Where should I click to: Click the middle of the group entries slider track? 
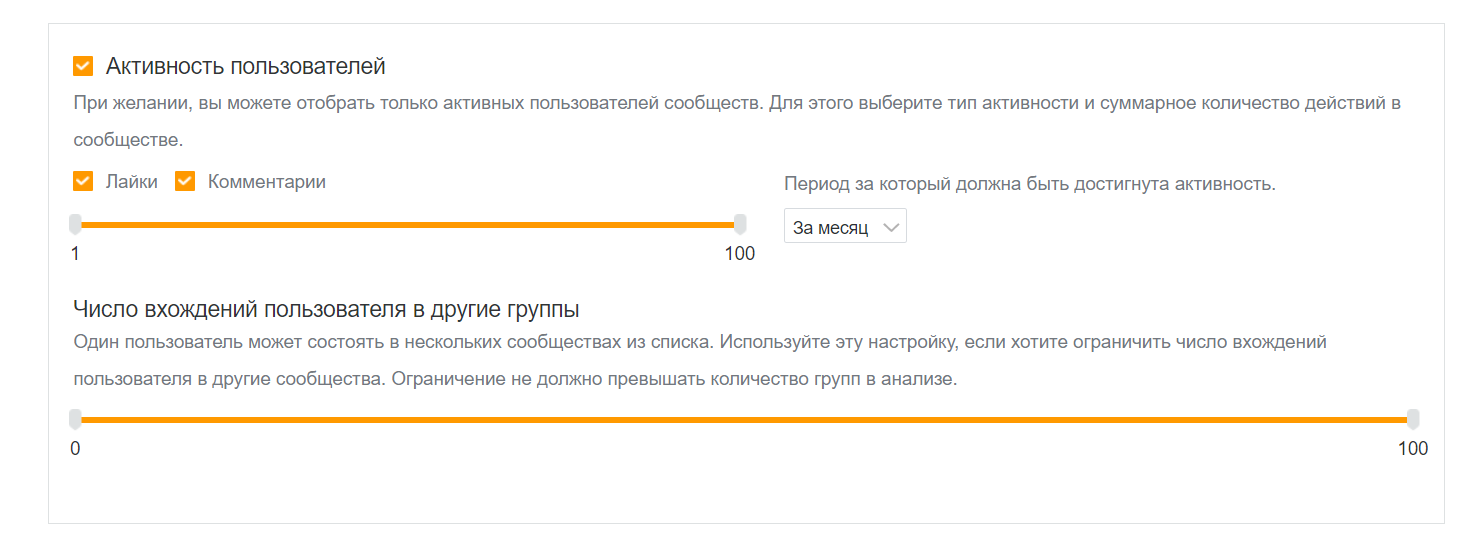pyautogui.click(x=744, y=420)
